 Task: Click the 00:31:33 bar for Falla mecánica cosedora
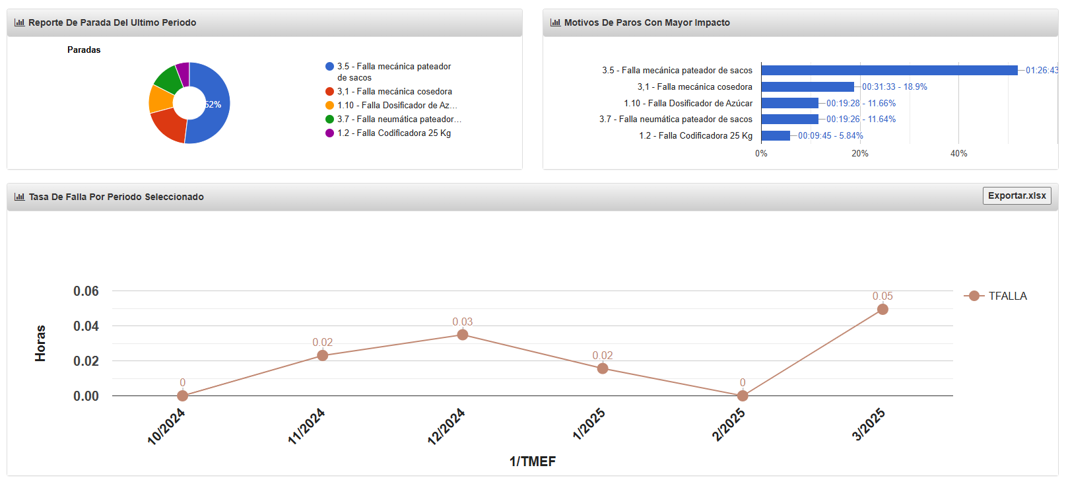pos(808,87)
